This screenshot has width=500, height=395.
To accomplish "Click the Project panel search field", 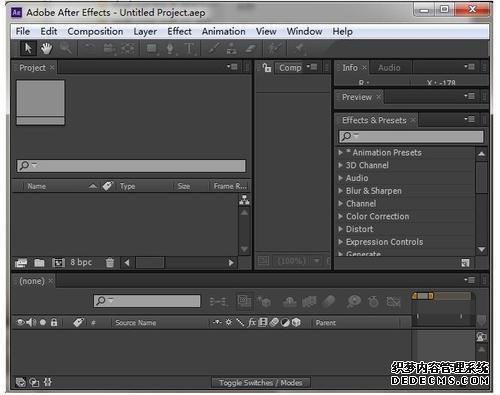I will click(131, 166).
